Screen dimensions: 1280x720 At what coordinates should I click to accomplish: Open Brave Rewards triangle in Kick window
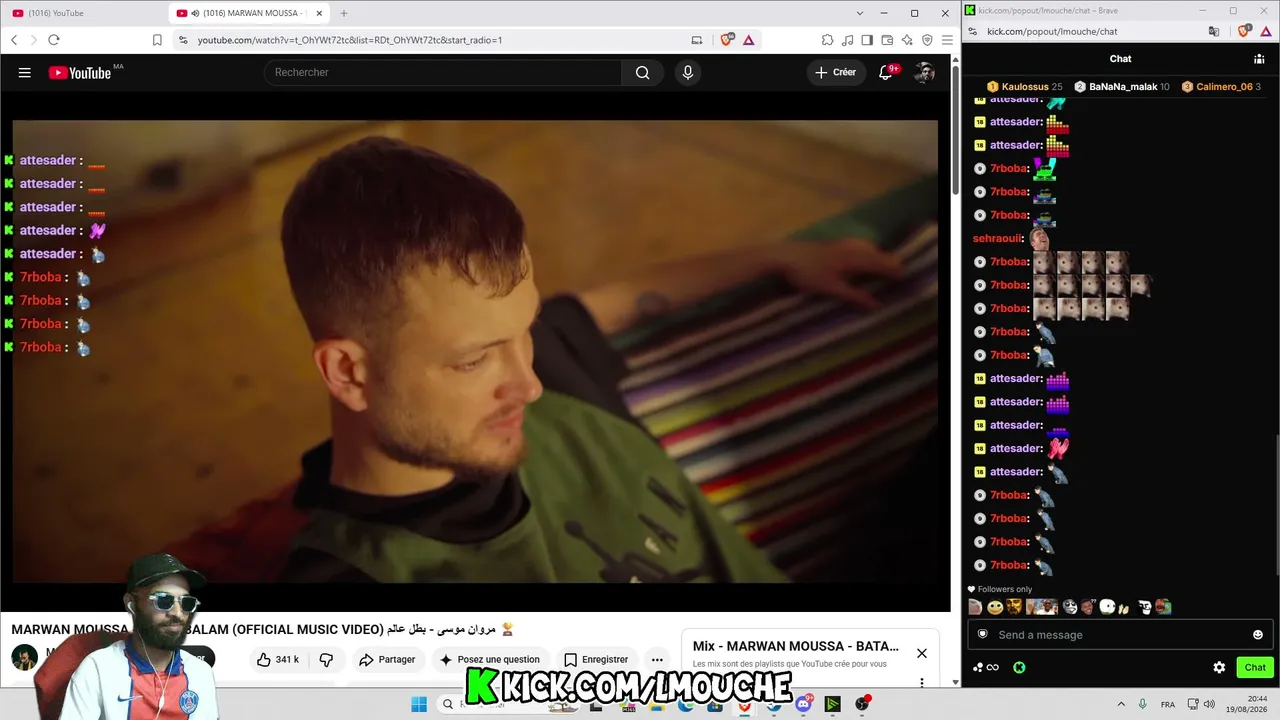coord(1265,31)
